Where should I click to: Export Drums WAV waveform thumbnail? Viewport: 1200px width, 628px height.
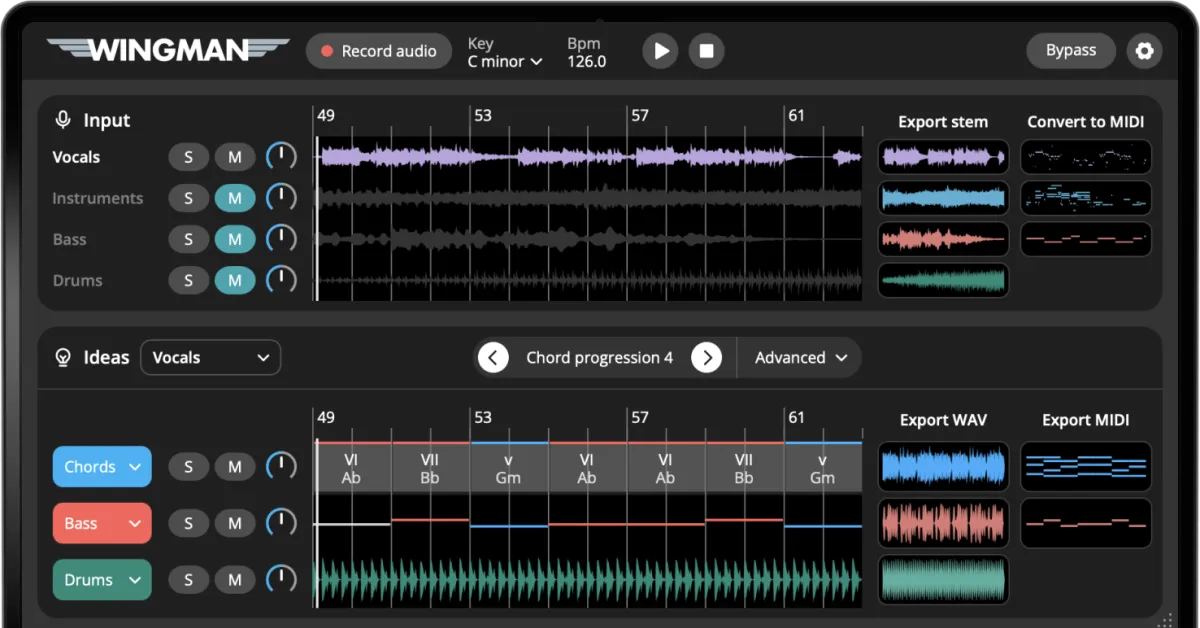pyautogui.click(x=943, y=580)
